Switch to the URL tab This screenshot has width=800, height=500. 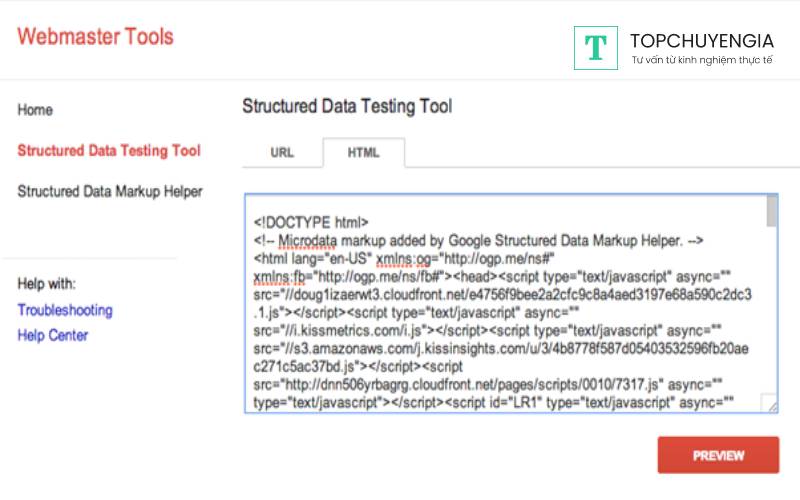coord(282,153)
